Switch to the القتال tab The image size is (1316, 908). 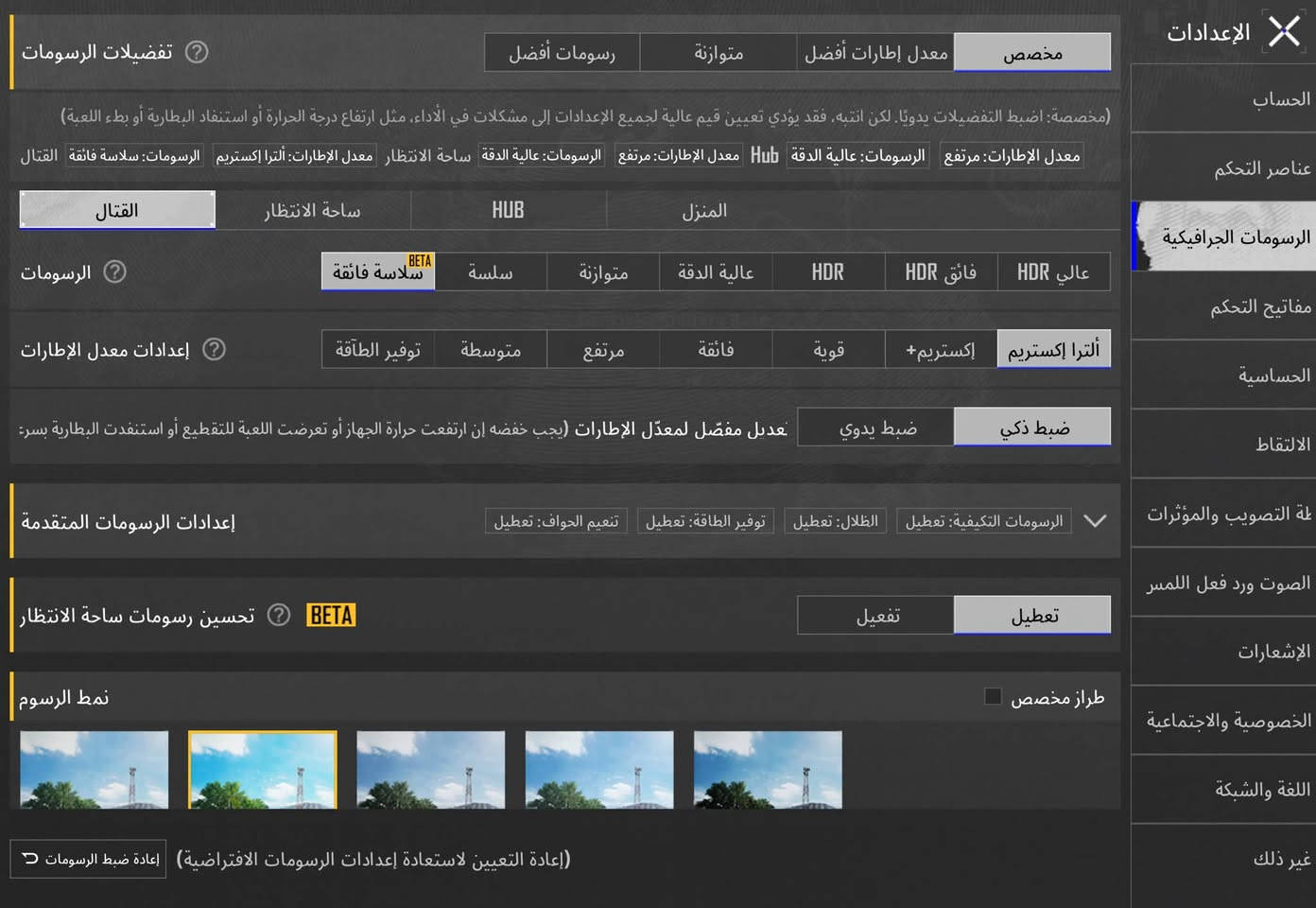pyautogui.click(x=117, y=210)
